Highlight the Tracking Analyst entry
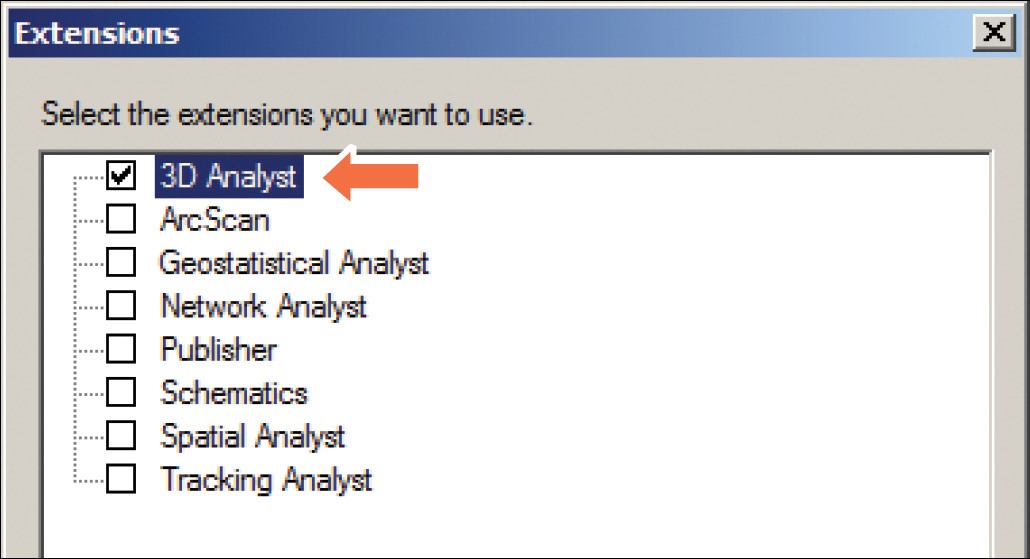This screenshot has width=1030, height=559. 266,480
